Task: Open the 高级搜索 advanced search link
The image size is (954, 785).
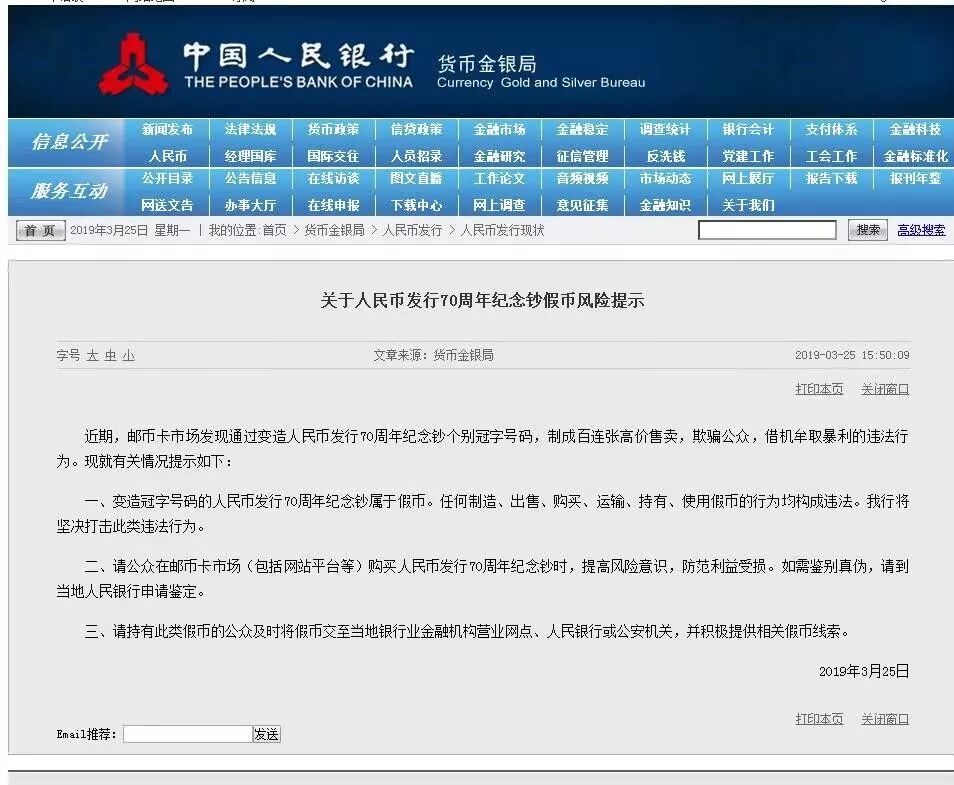Action: (x=921, y=230)
